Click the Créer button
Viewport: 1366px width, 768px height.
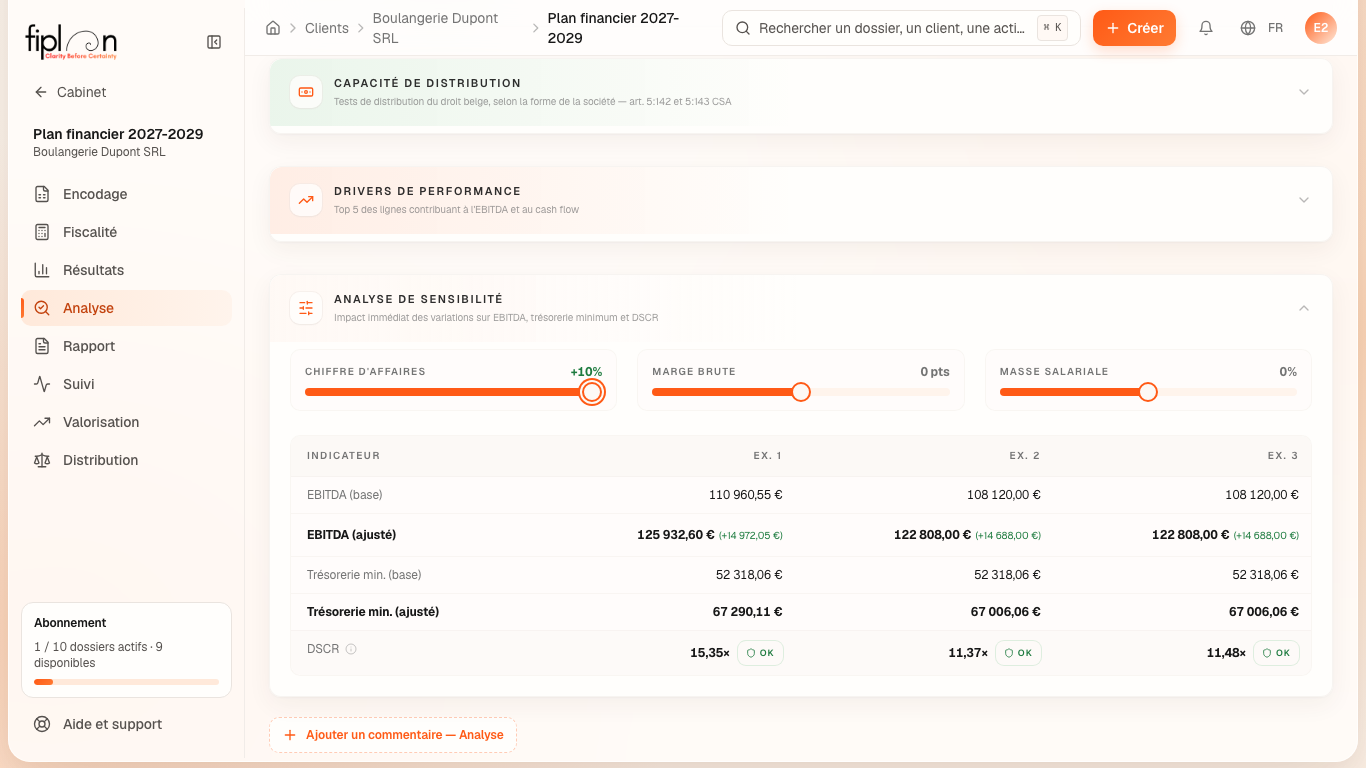tap(1134, 28)
